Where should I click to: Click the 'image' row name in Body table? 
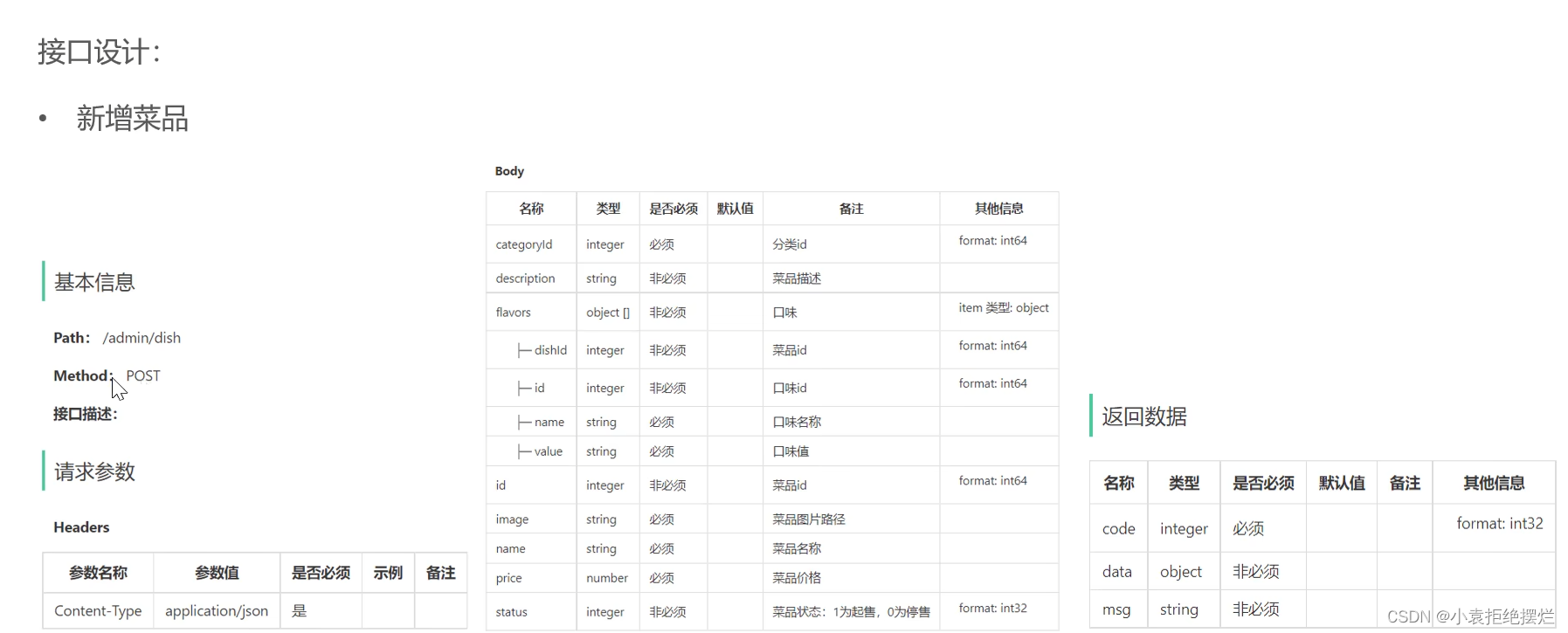pyautogui.click(x=512, y=519)
